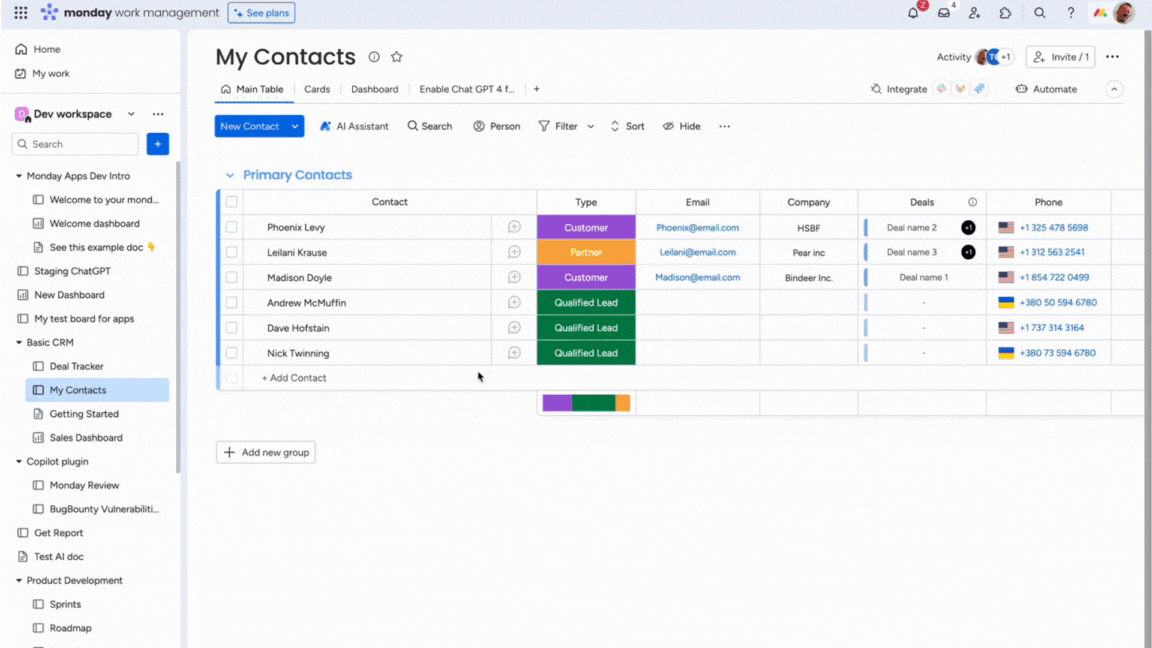This screenshot has width=1152, height=648.
Task: Click the New Contact button
Action: coord(250,126)
